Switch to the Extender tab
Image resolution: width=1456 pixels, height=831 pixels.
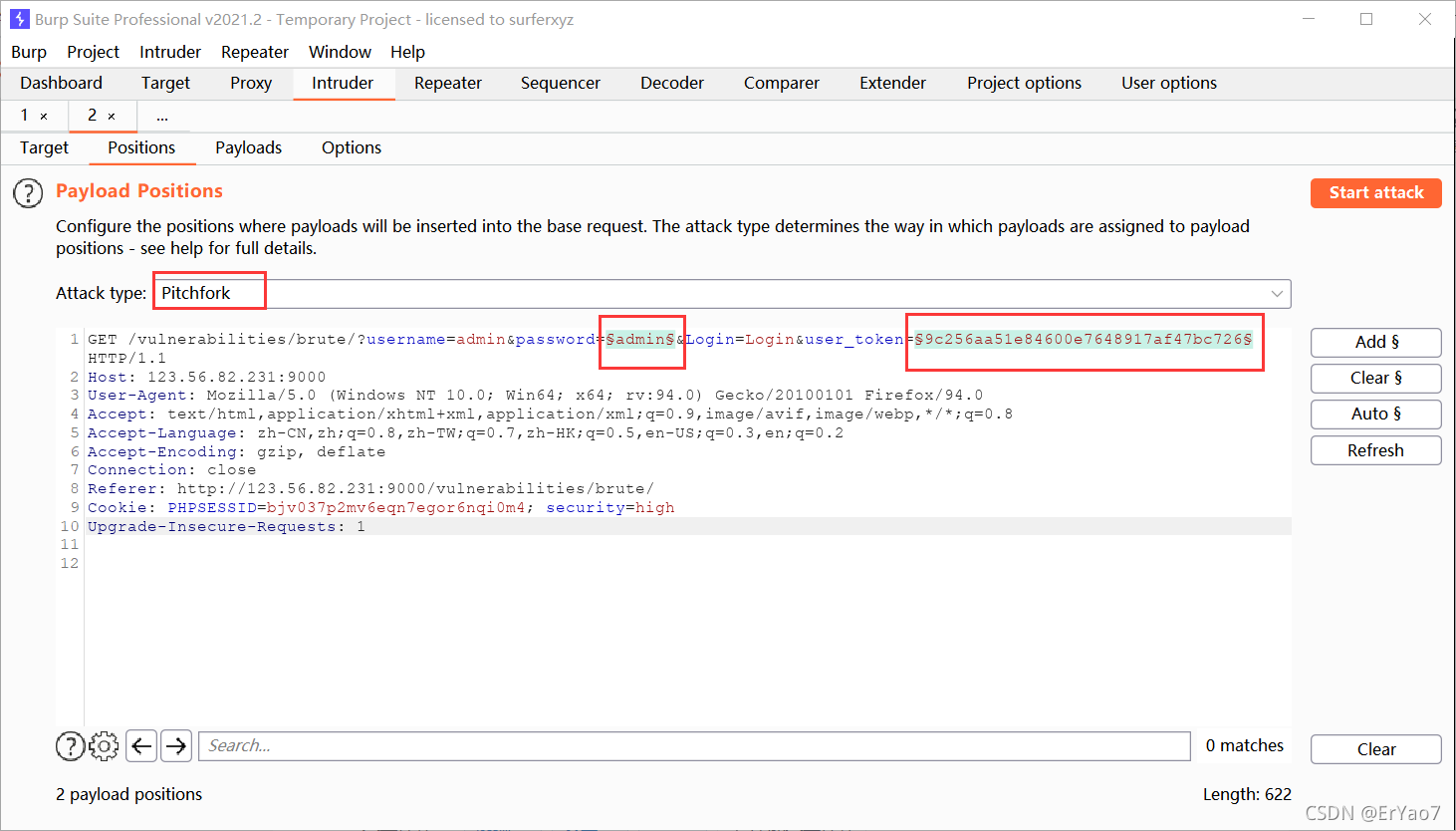coord(893,83)
